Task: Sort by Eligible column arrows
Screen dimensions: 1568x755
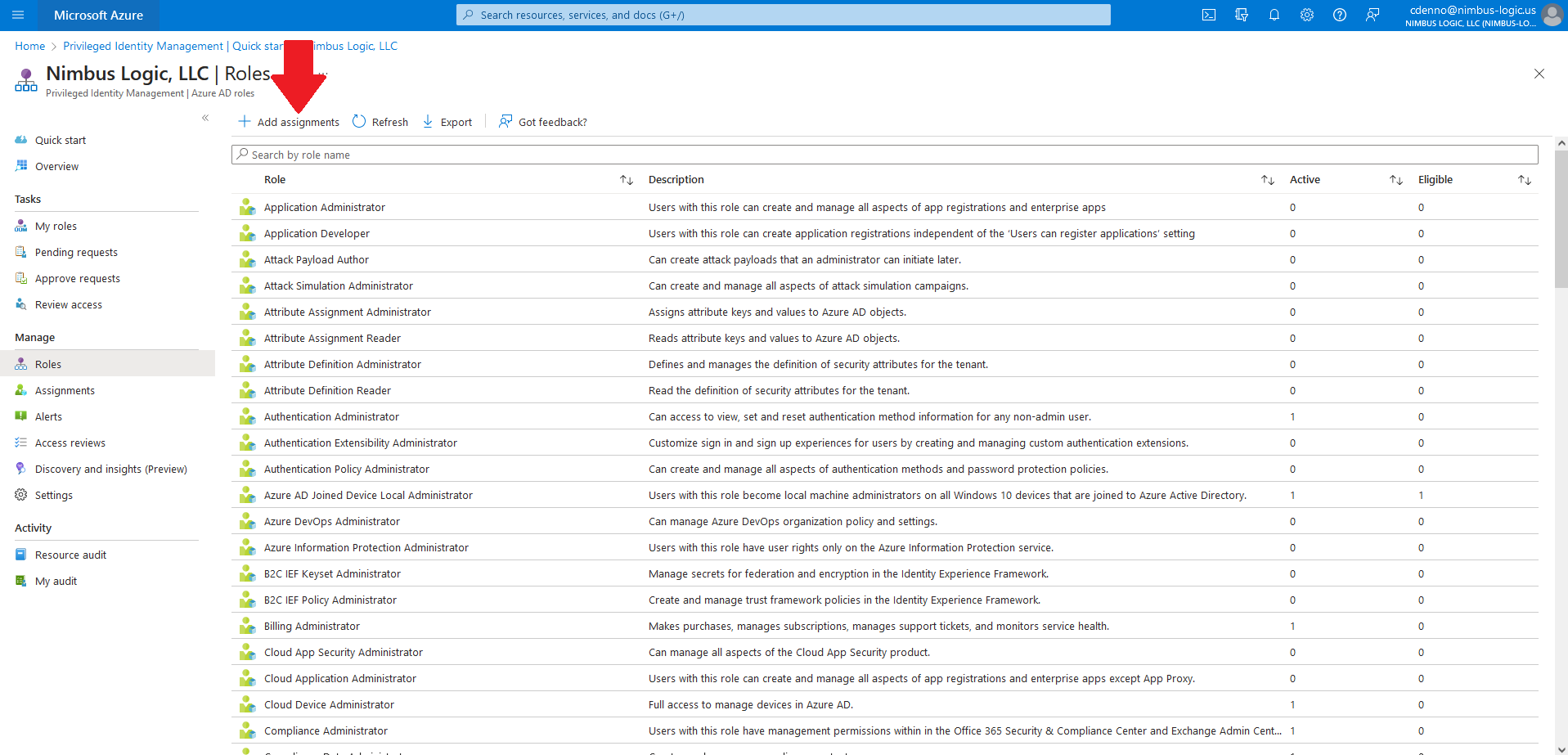Action: coord(1525,180)
